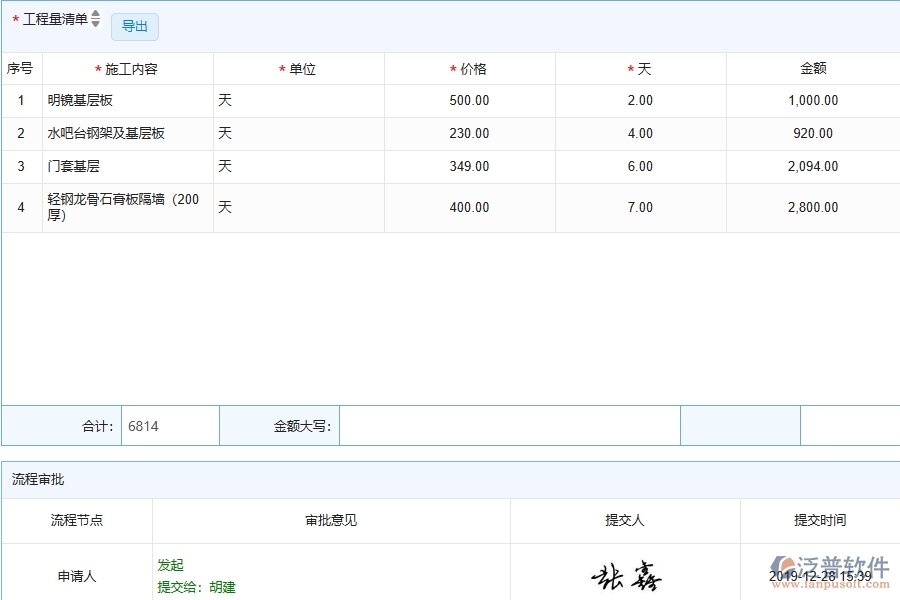Click the up arrow beside 工程量清单
The width and height of the screenshot is (900, 600).
click(95, 13)
